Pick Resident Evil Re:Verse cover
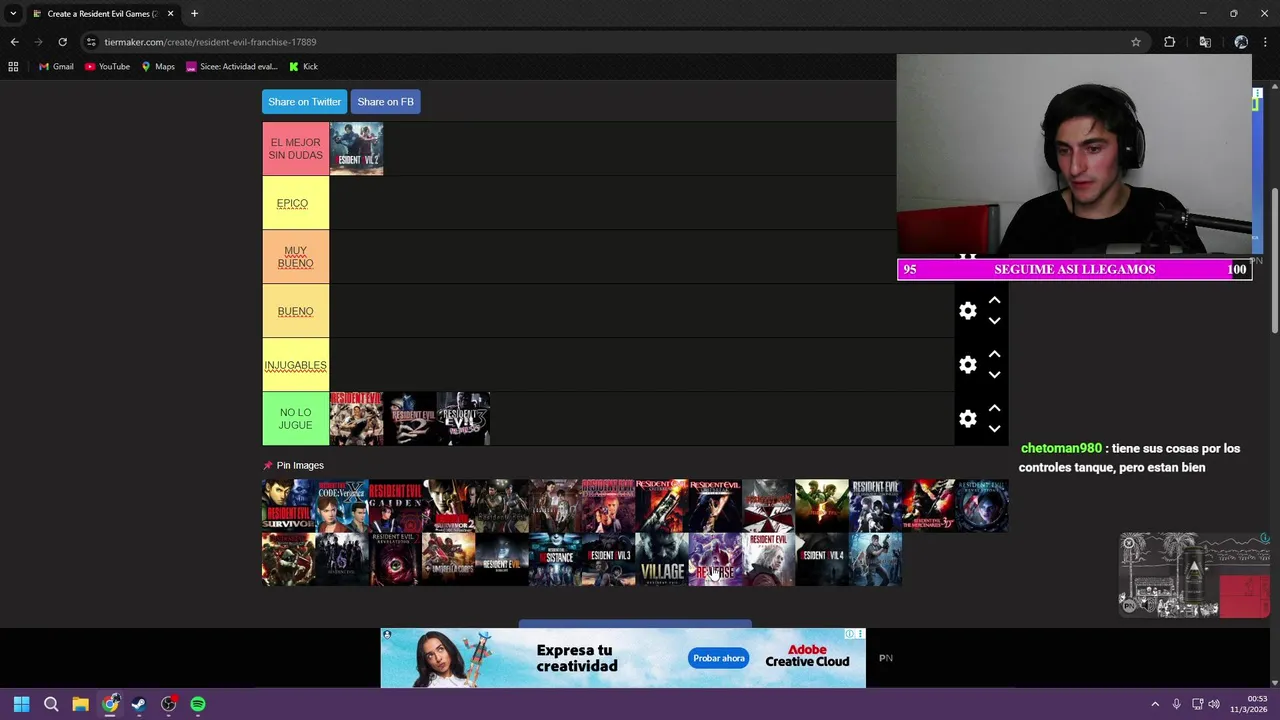Image resolution: width=1280 pixels, height=720 pixels. click(715, 559)
